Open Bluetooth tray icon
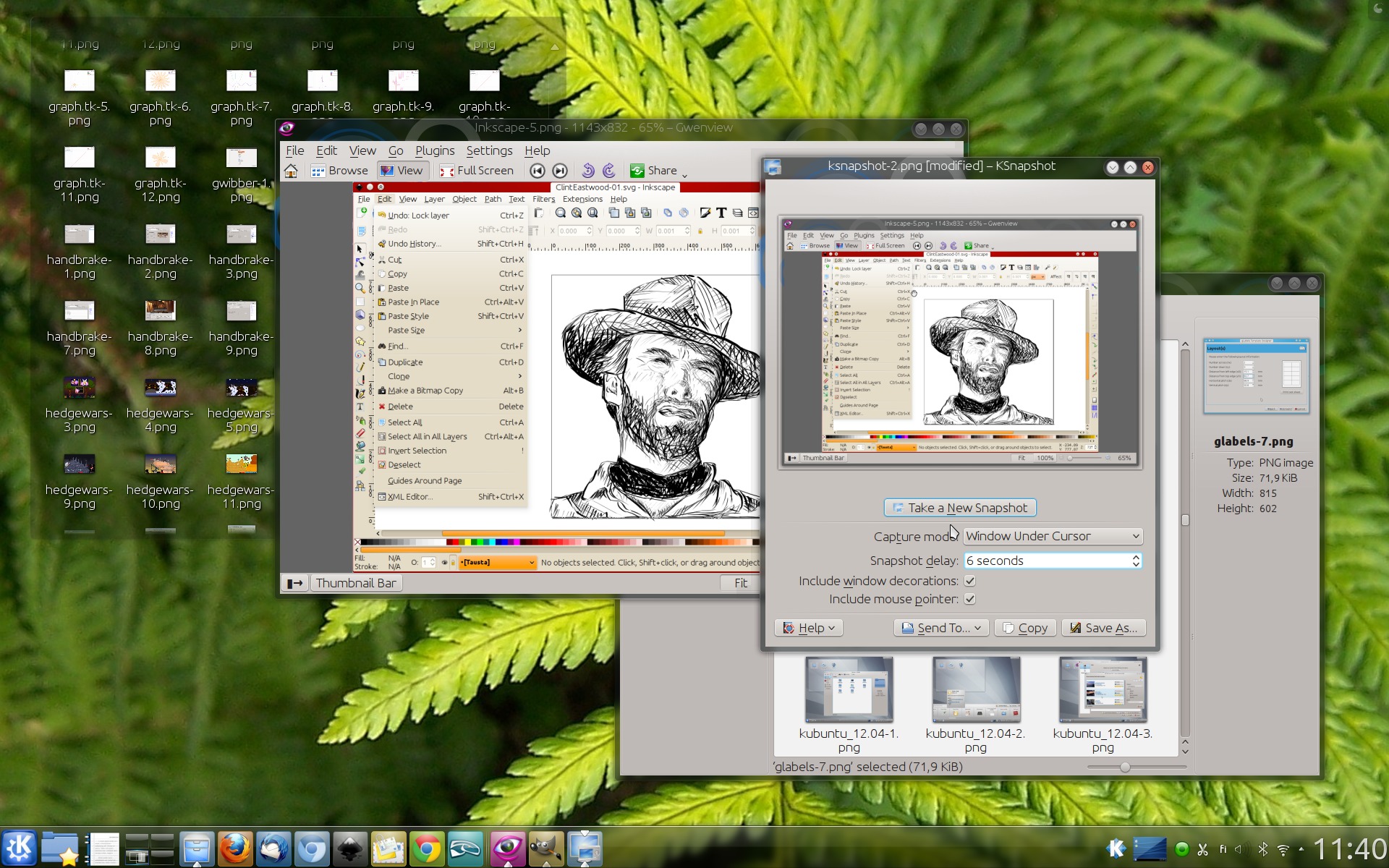The height and width of the screenshot is (868, 1389). (1263, 849)
